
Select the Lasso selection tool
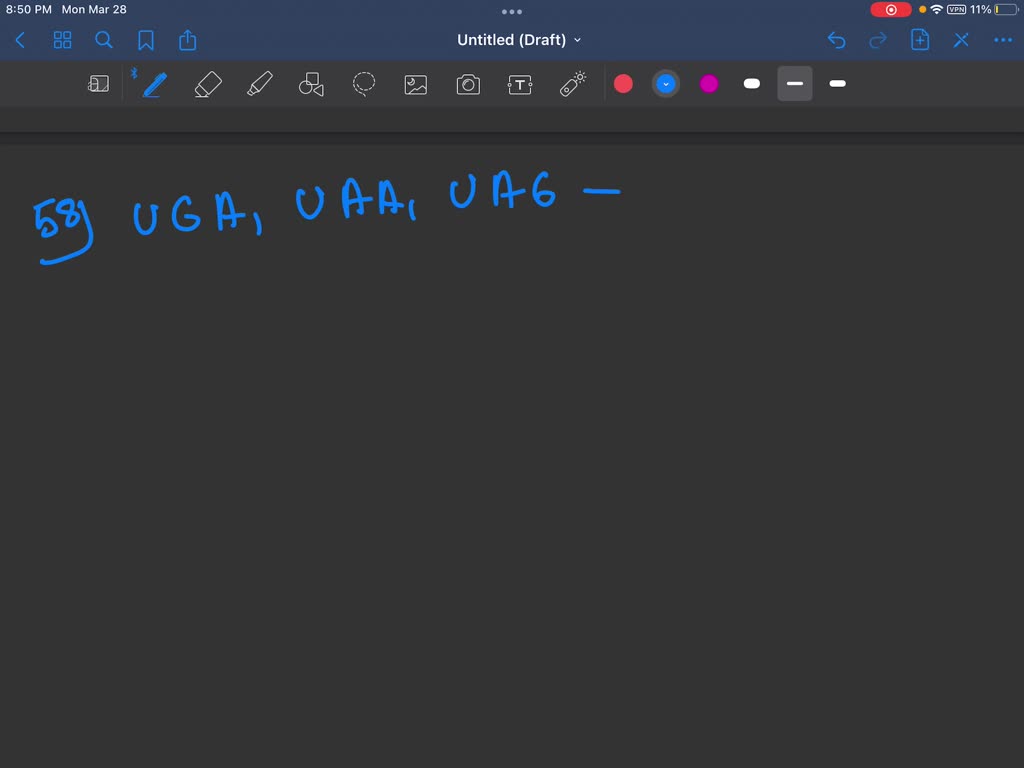tap(364, 85)
